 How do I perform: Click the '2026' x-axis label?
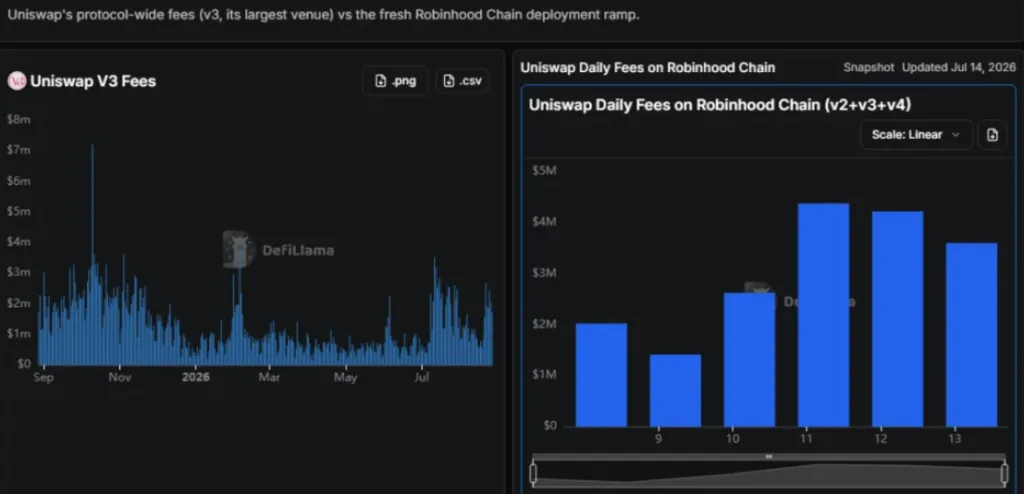point(195,377)
